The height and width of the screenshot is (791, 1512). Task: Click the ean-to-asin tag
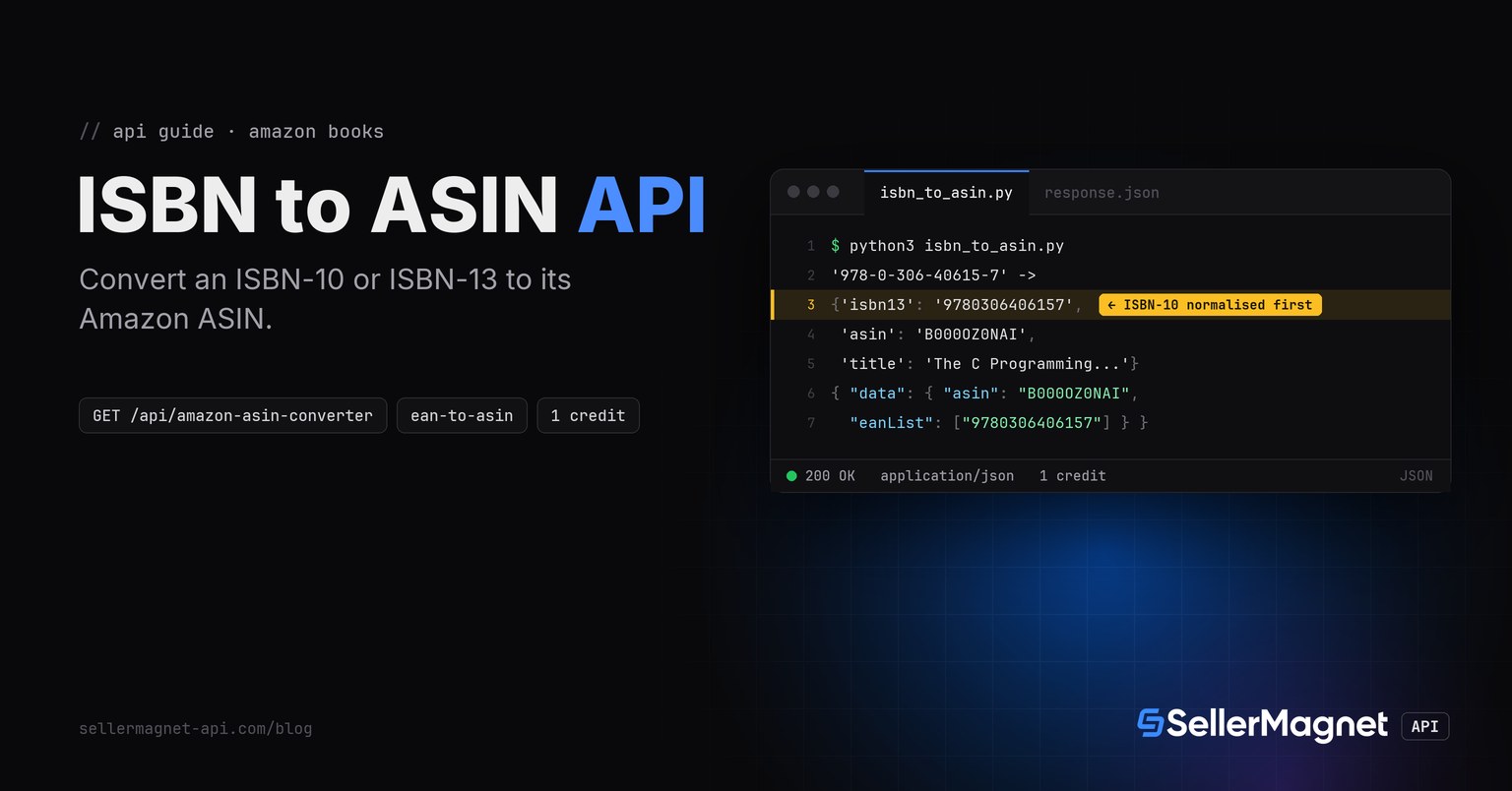[462, 415]
